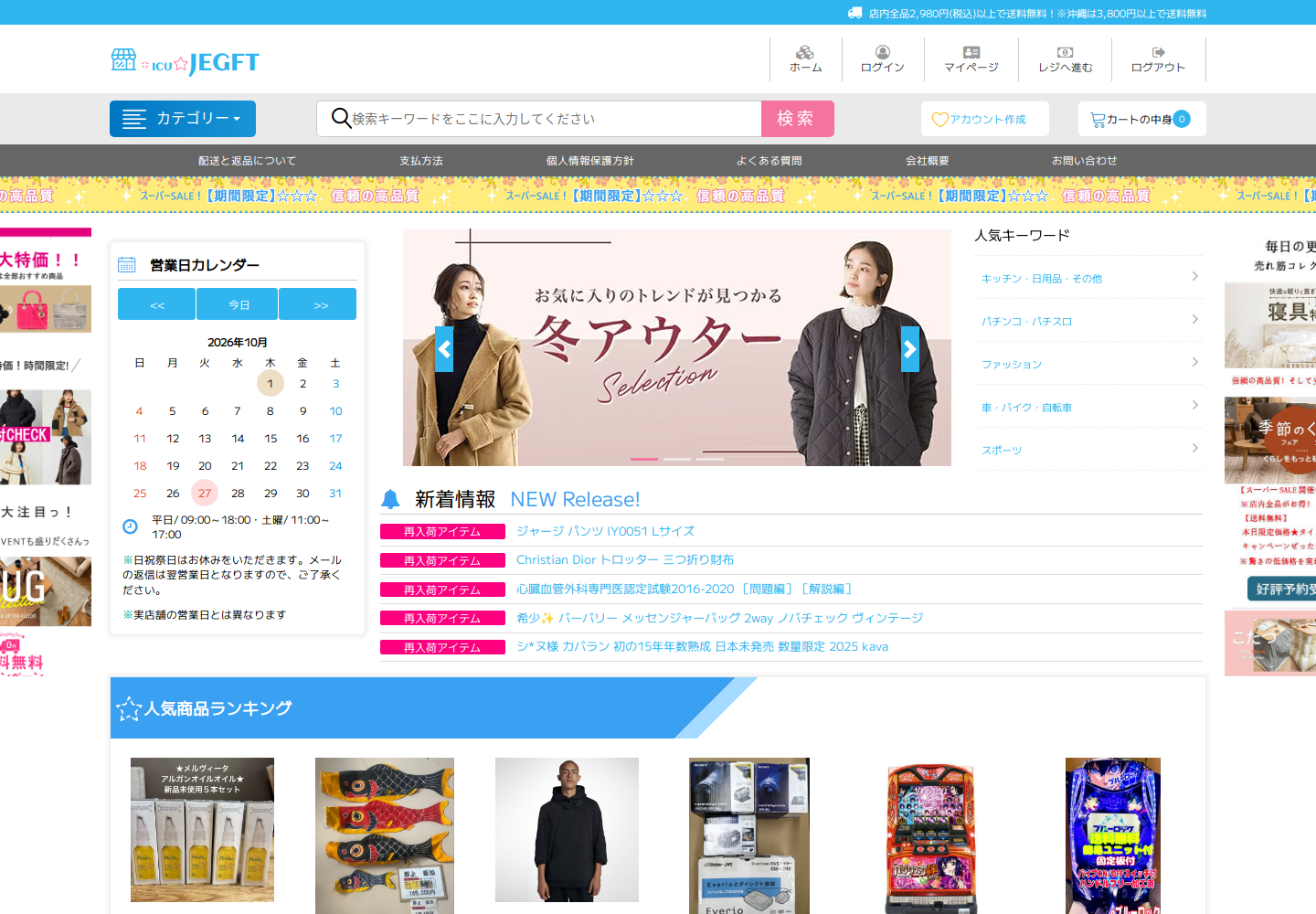Open お問い合わせ menu item
Viewport: 1316px width, 914px height.
pyautogui.click(x=1085, y=161)
